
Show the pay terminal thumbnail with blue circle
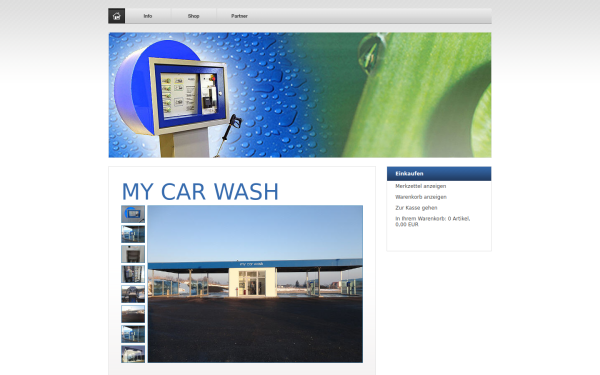pyautogui.click(x=133, y=214)
